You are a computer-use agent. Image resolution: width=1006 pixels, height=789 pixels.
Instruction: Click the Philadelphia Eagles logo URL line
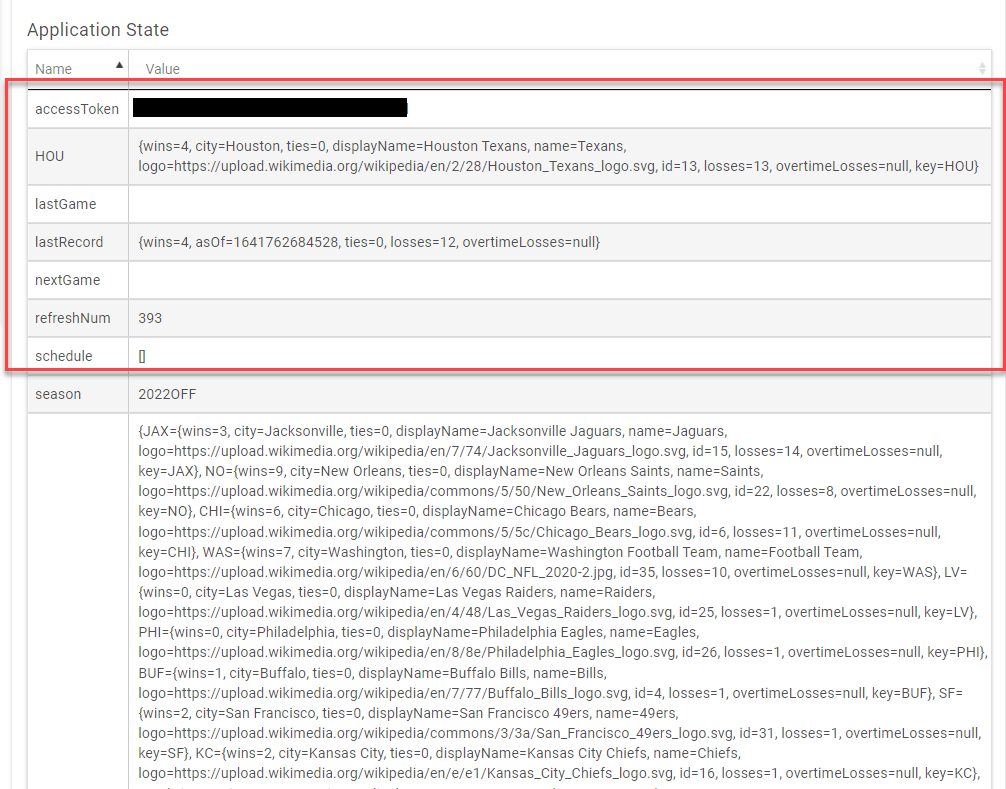click(563, 652)
